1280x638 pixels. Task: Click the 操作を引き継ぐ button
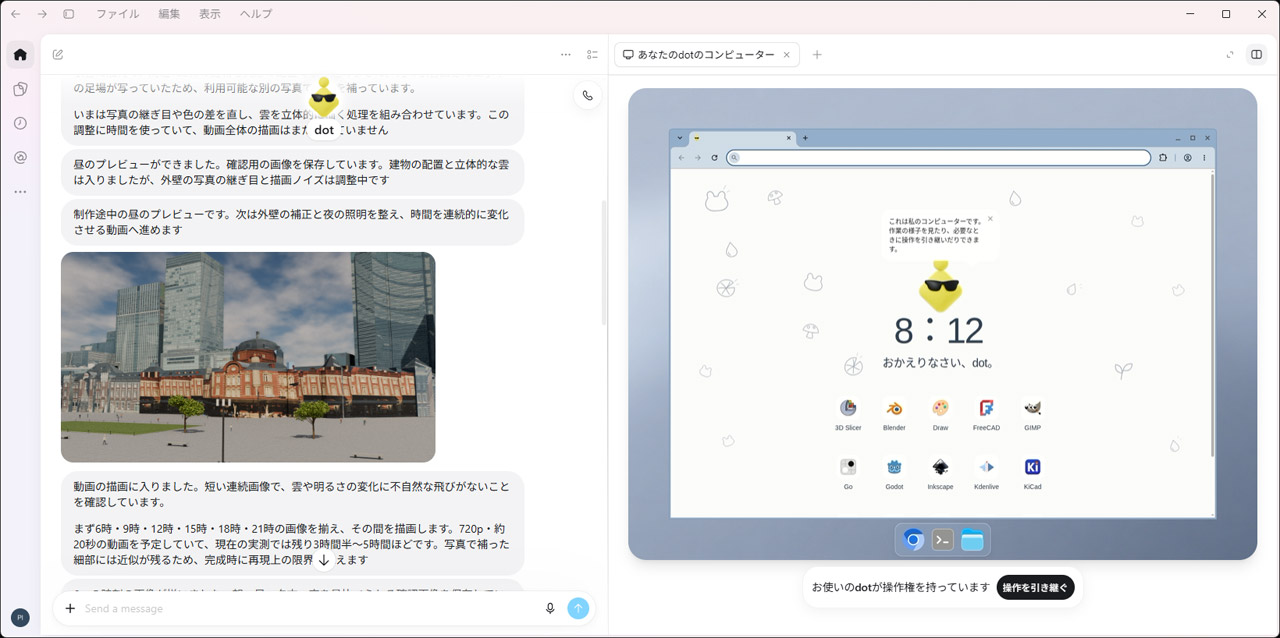1035,588
